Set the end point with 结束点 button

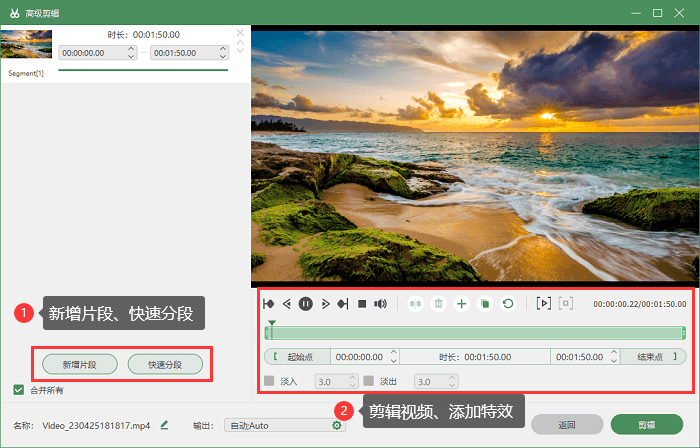(x=653, y=357)
